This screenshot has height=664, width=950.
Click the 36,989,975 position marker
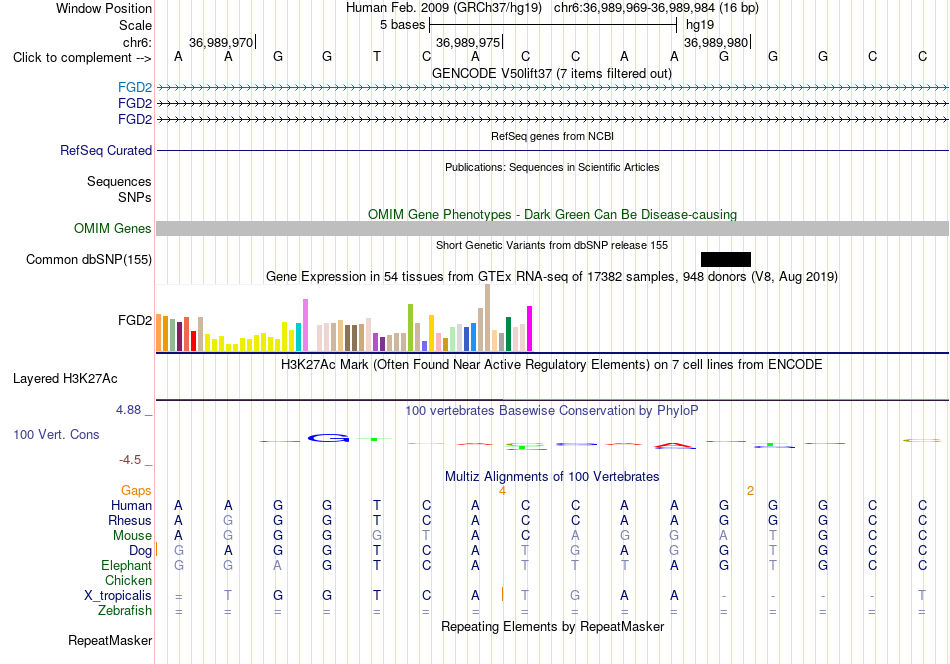(x=468, y=42)
